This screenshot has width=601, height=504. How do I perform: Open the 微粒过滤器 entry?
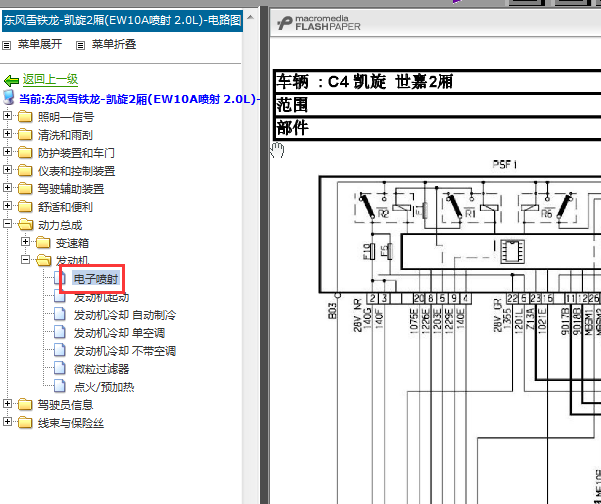point(102,369)
